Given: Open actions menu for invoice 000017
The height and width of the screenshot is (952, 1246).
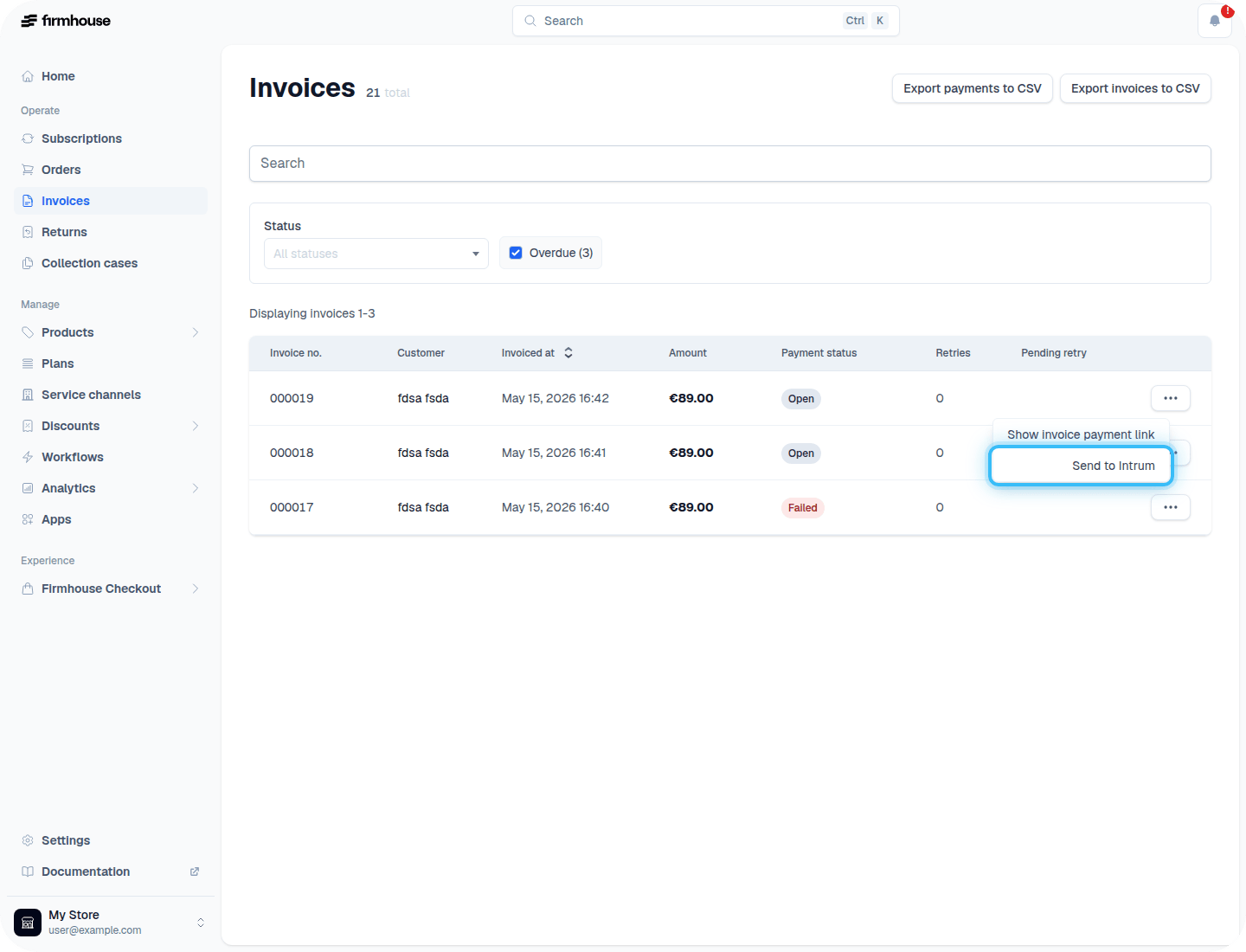Looking at the screenshot, I should (x=1171, y=507).
